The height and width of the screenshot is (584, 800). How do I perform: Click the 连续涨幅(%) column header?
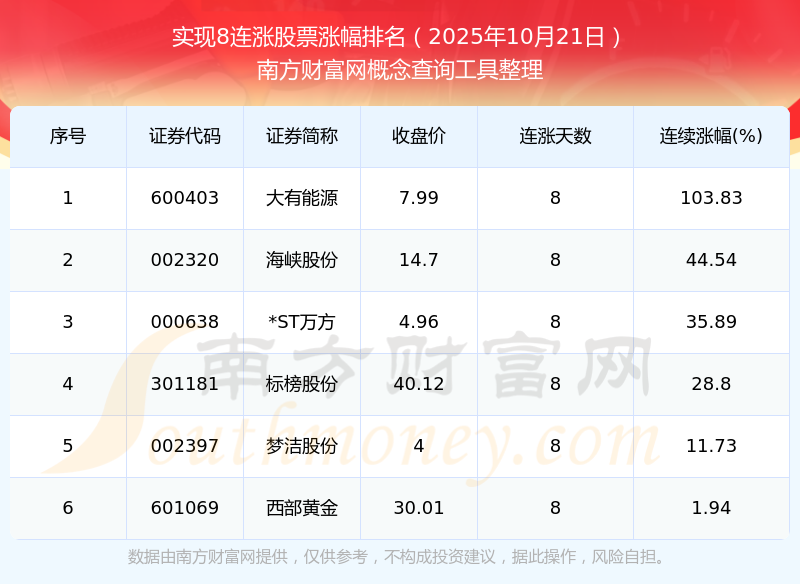click(x=711, y=136)
